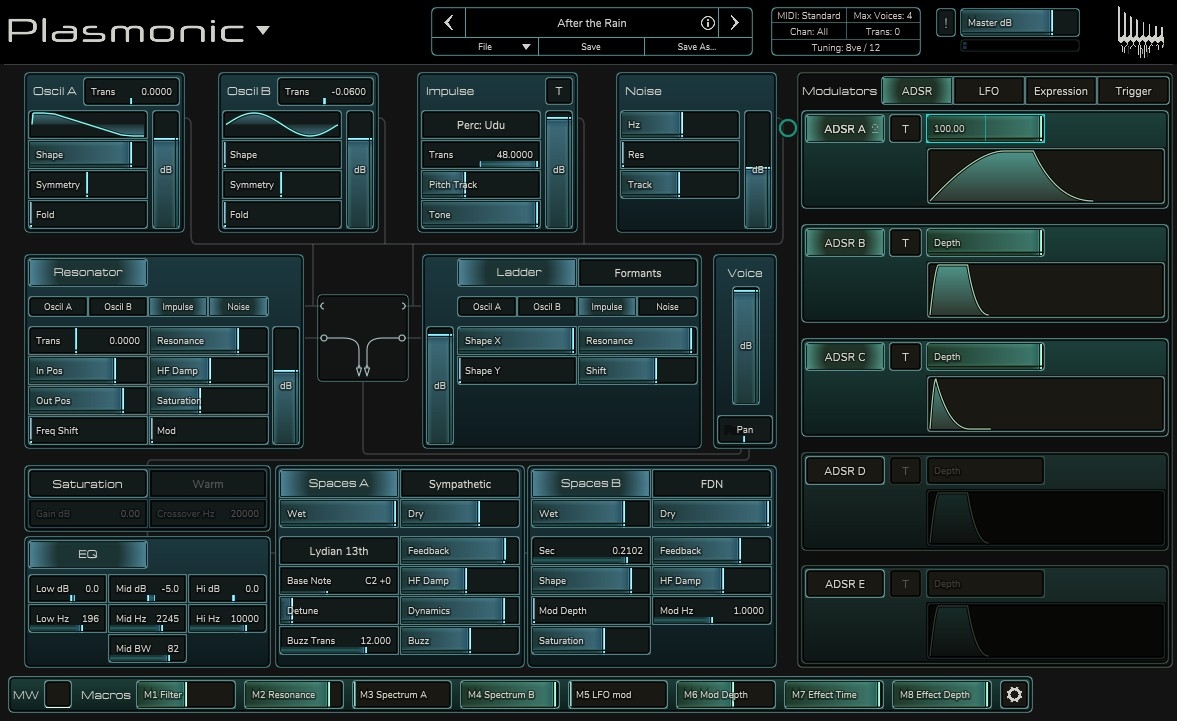Toggle Noise input on Ladder filter
Image resolution: width=1177 pixels, height=721 pixels.
(667, 307)
